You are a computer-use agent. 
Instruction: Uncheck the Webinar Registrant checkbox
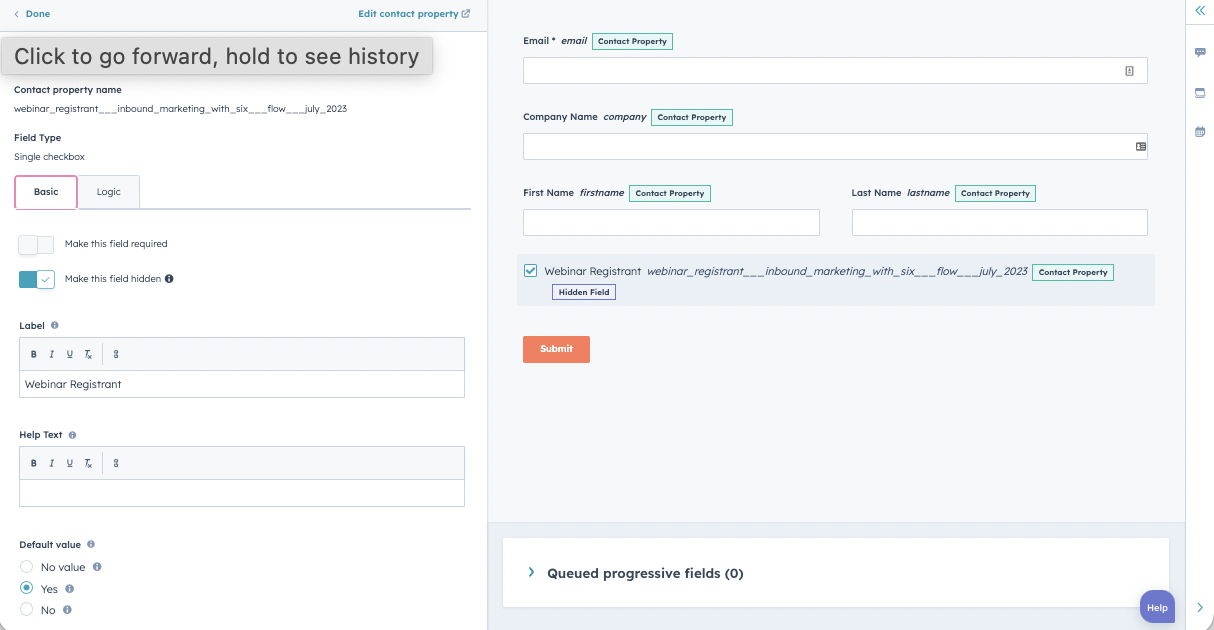click(x=531, y=271)
